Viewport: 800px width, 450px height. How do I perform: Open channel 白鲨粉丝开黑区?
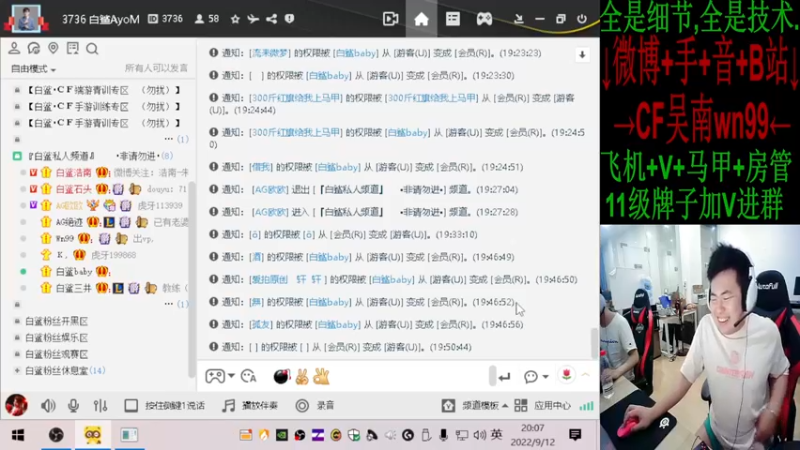coord(56,321)
